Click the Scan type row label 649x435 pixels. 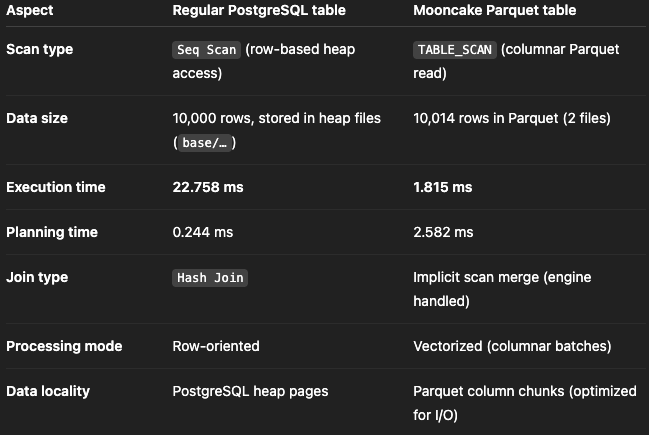[39, 49]
